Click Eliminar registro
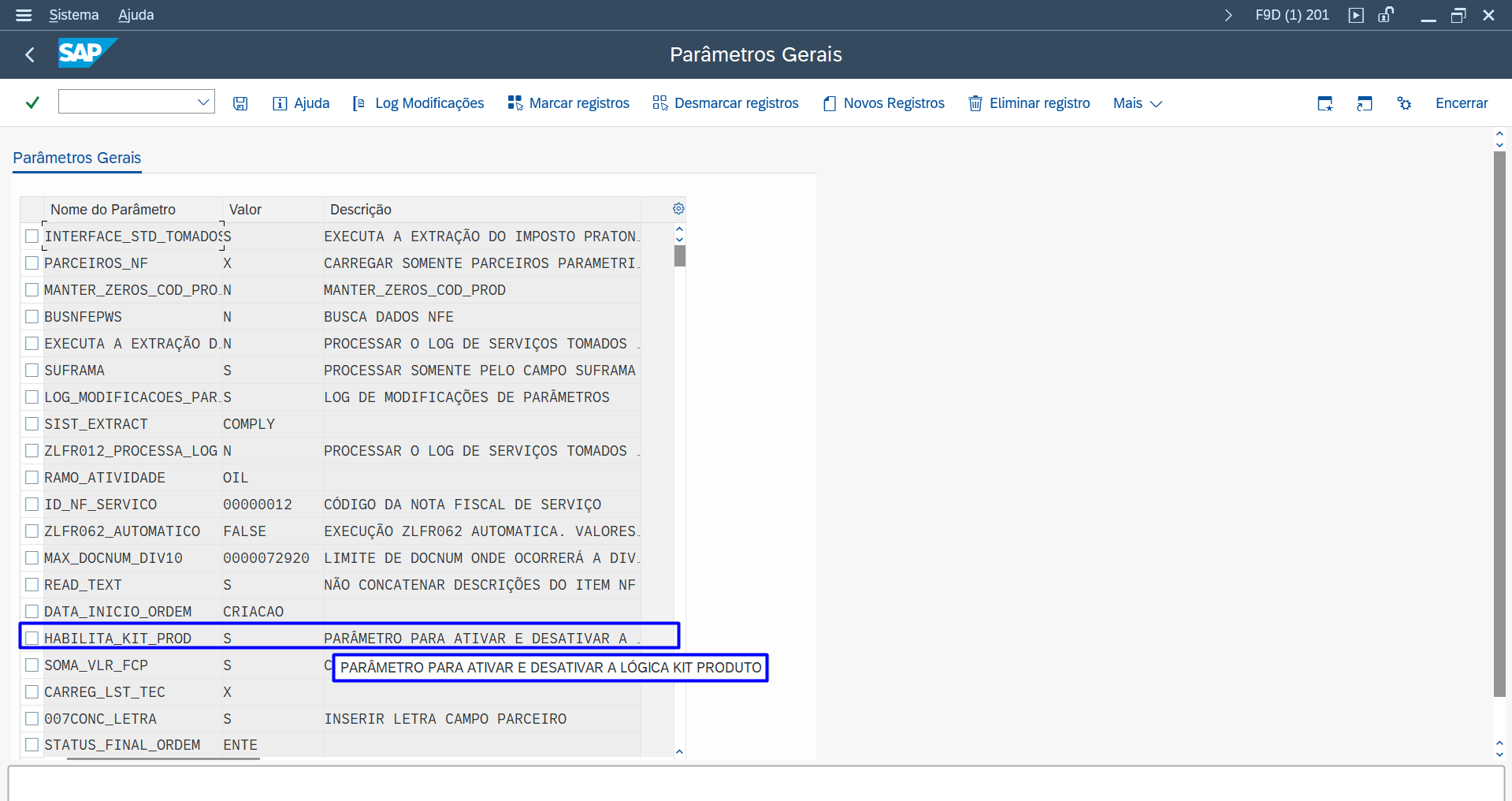This screenshot has height=801, width=1512. (1029, 103)
